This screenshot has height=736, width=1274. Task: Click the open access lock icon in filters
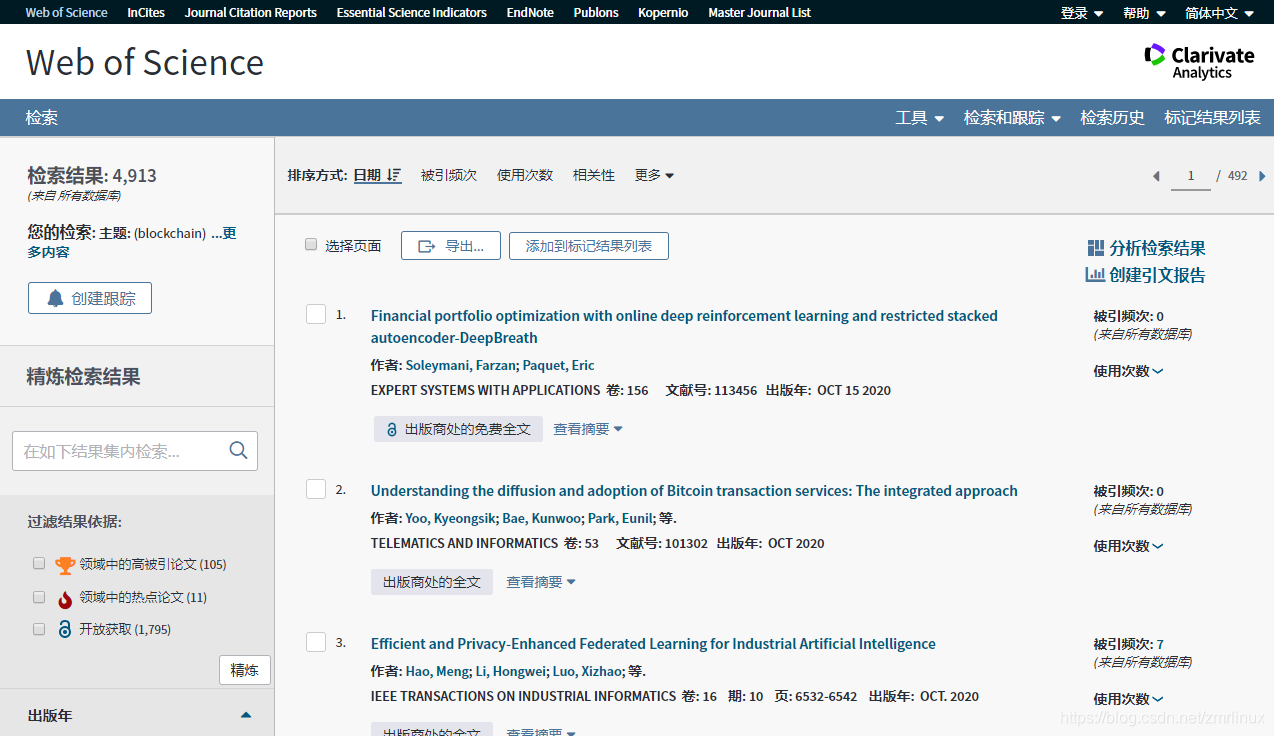pos(65,629)
